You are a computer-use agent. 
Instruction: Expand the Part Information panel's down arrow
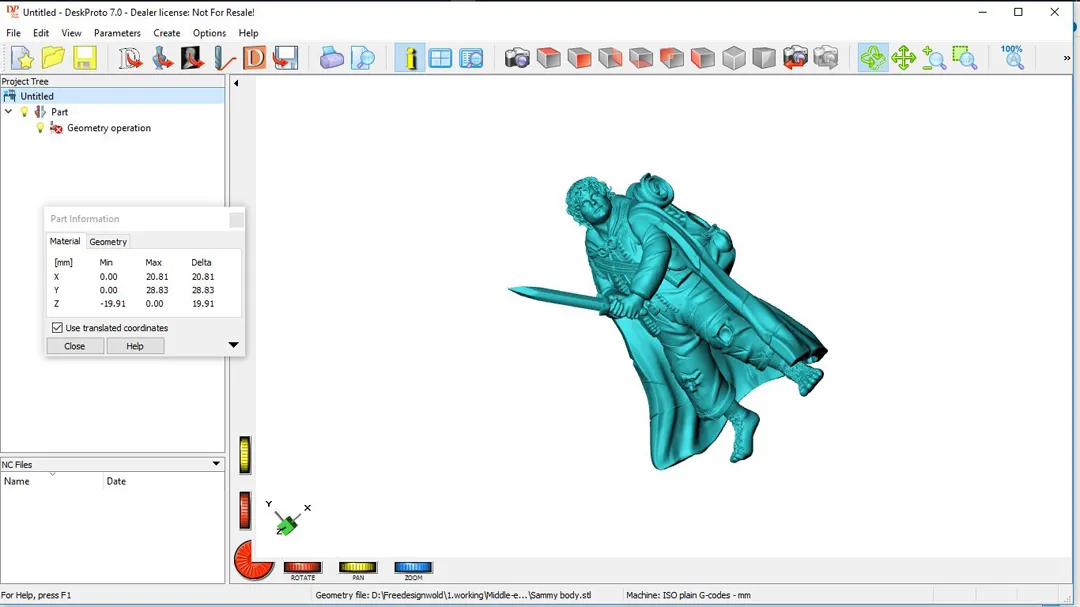(x=233, y=344)
